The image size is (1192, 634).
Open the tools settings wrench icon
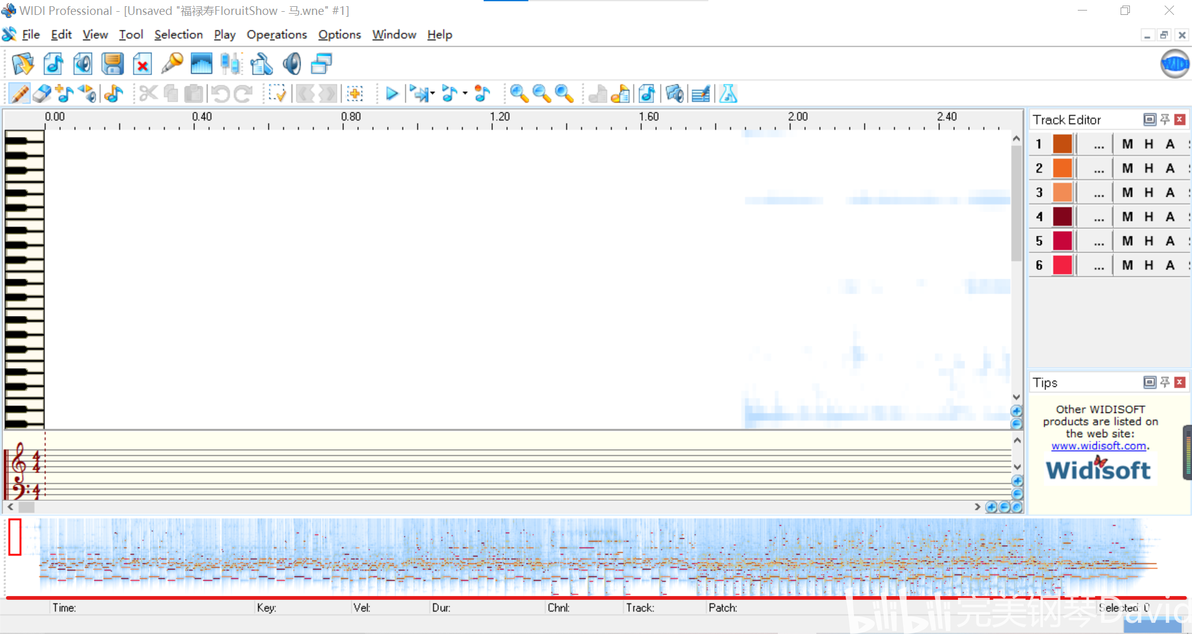262,64
